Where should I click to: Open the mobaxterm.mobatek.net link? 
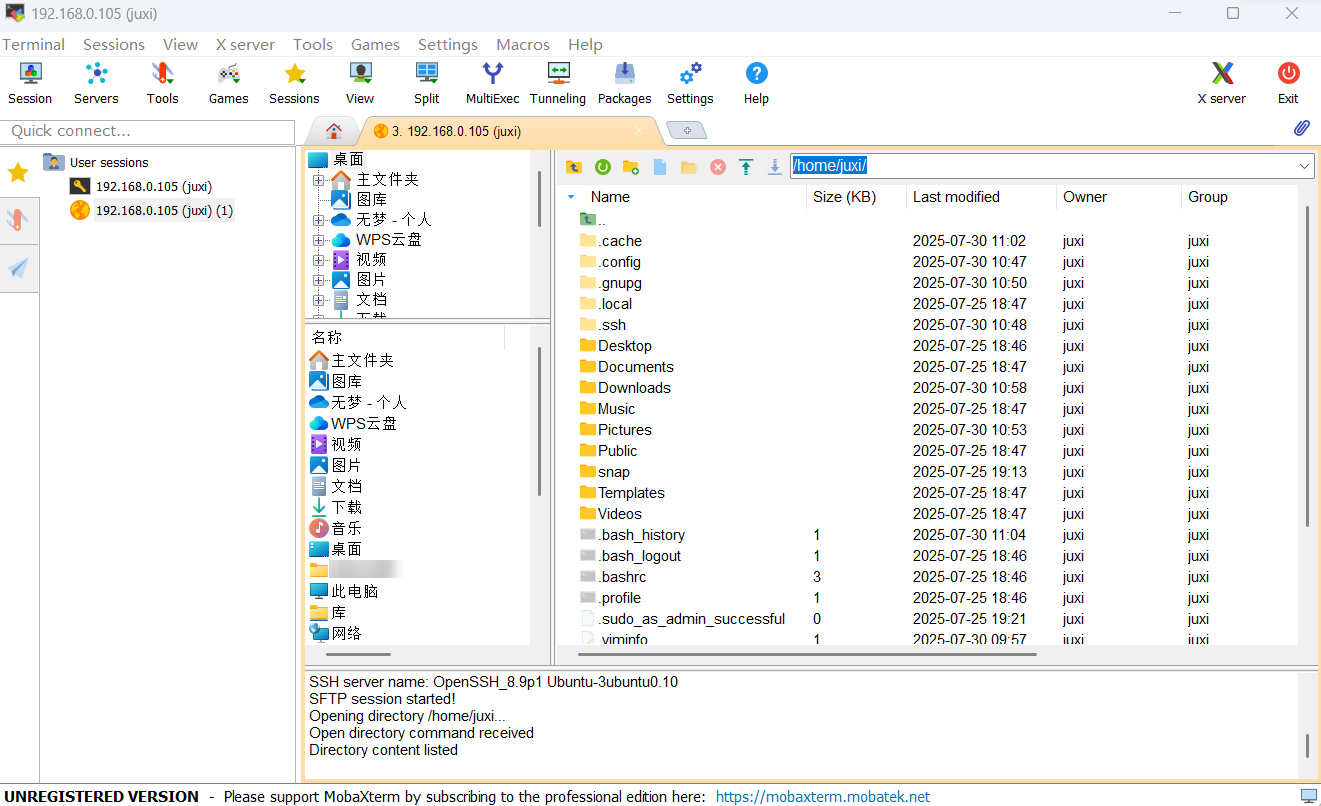pyautogui.click(x=823, y=797)
